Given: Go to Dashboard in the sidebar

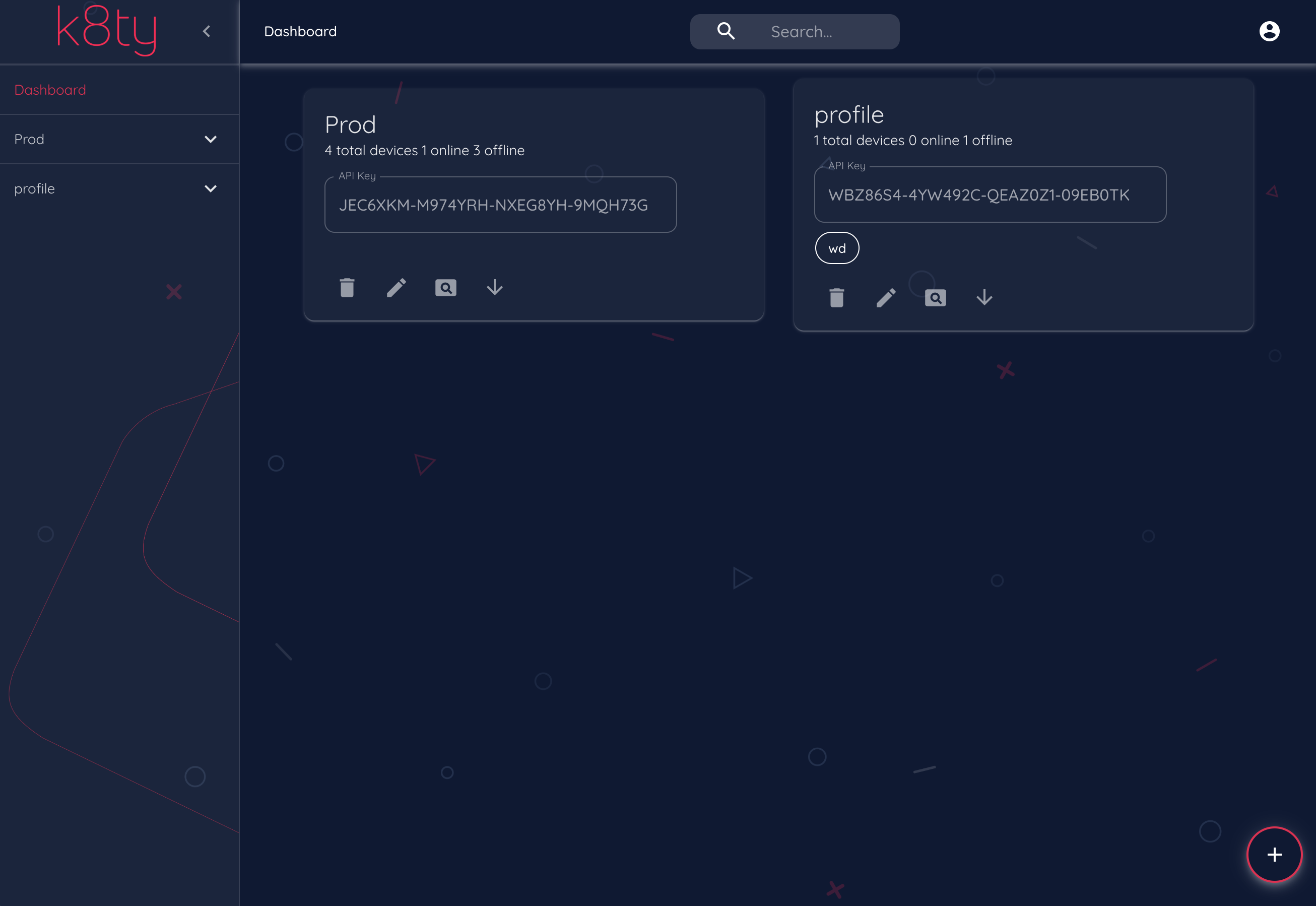Looking at the screenshot, I should pos(50,90).
